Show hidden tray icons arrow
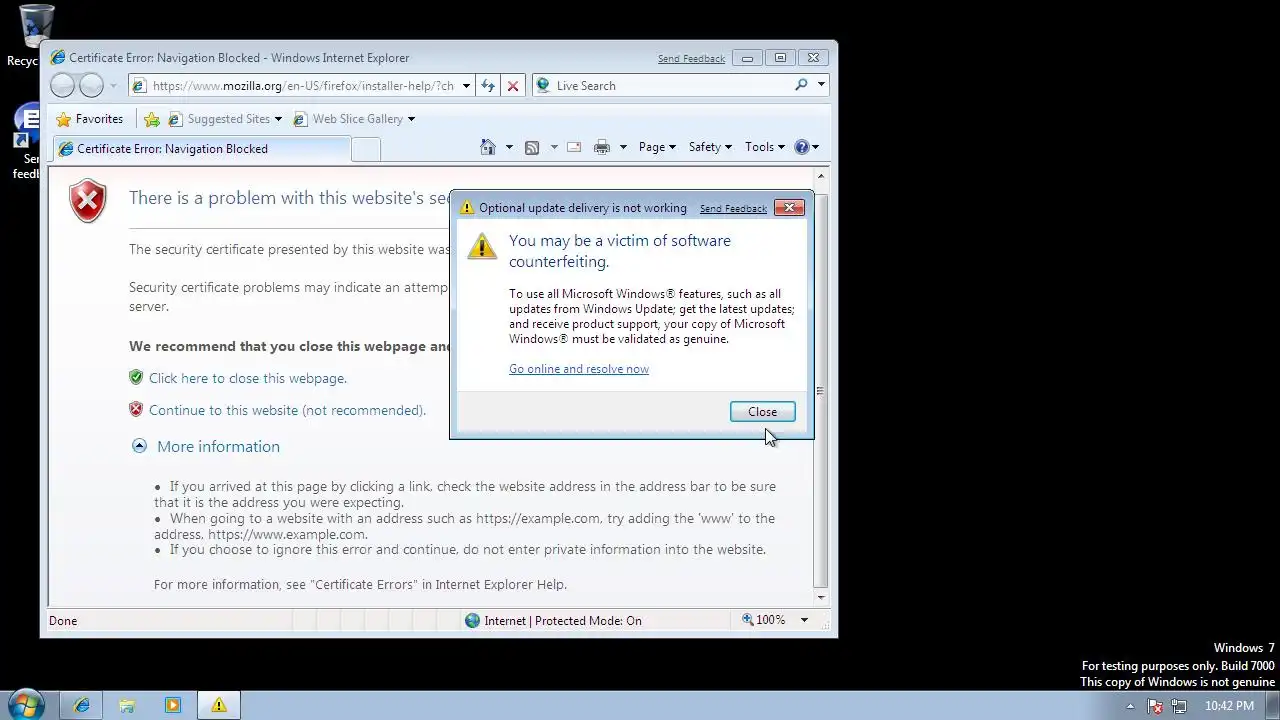This screenshot has width=1280, height=720. point(1130,706)
